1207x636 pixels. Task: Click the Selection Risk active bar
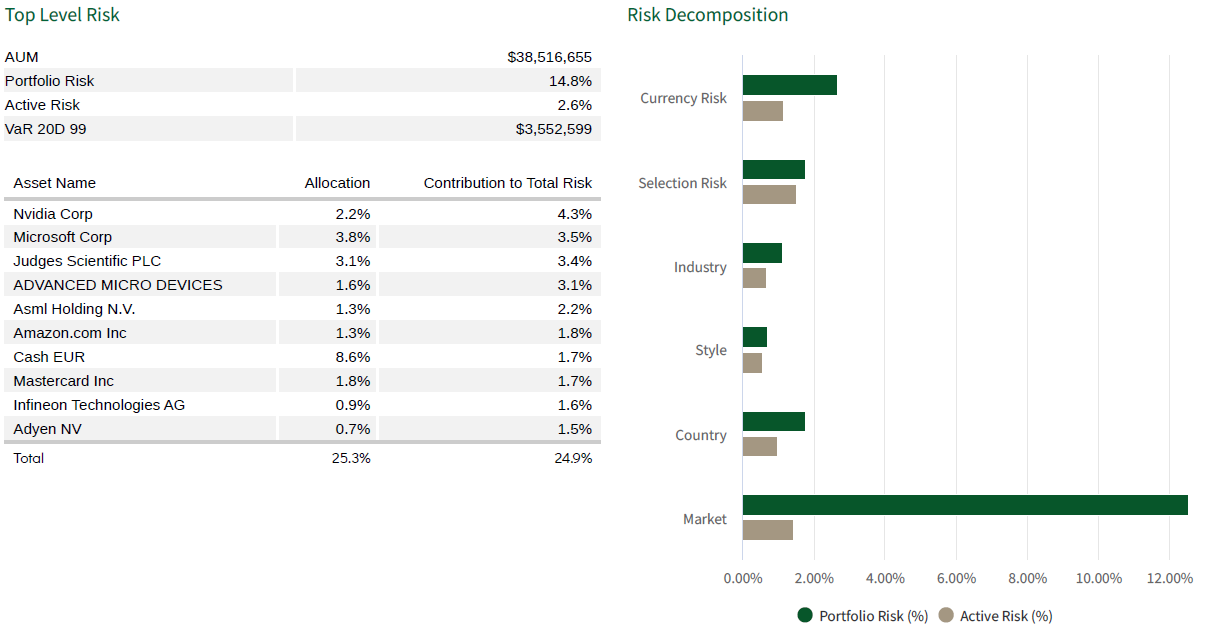click(x=768, y=197)
